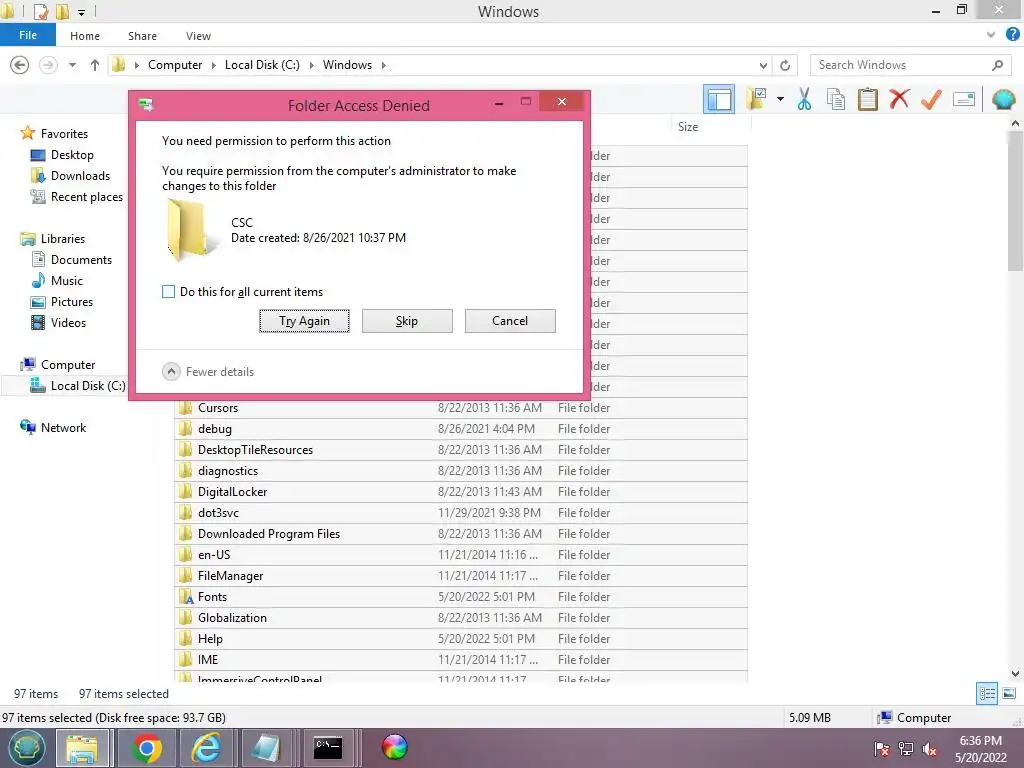Open the Help question mark icon
The image size is (1024, 768).
(1012, 35)
